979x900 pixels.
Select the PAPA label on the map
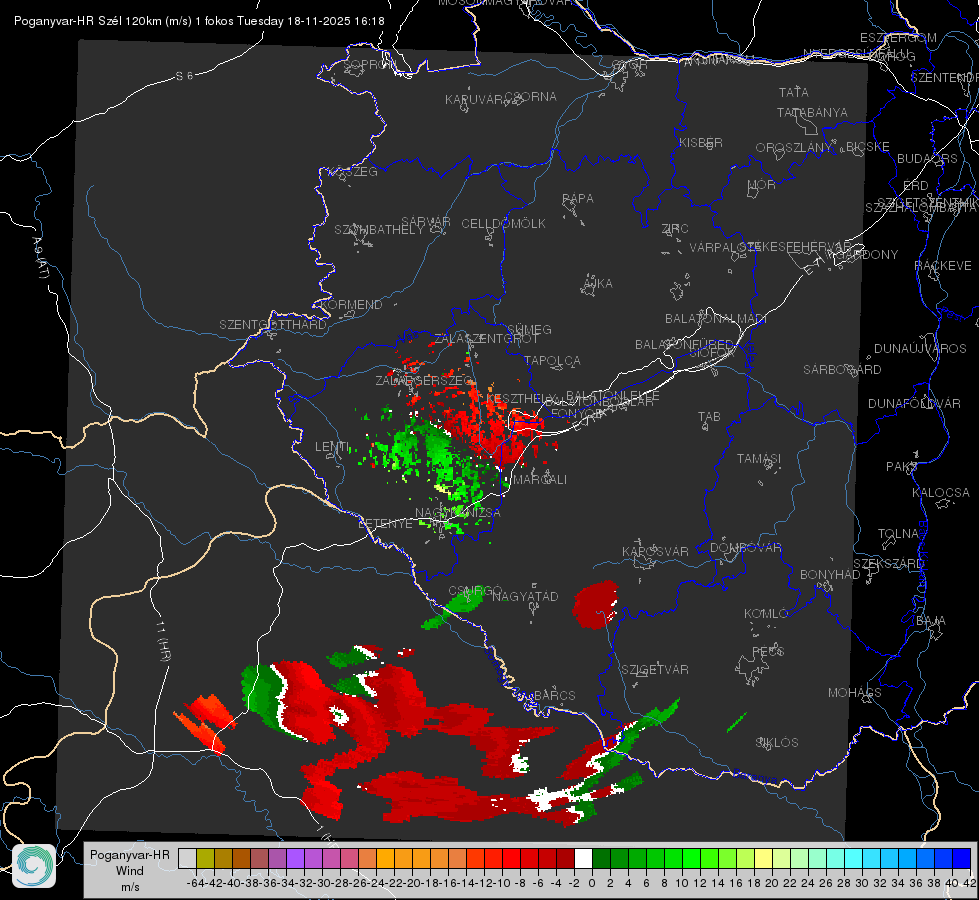point(578,199)
